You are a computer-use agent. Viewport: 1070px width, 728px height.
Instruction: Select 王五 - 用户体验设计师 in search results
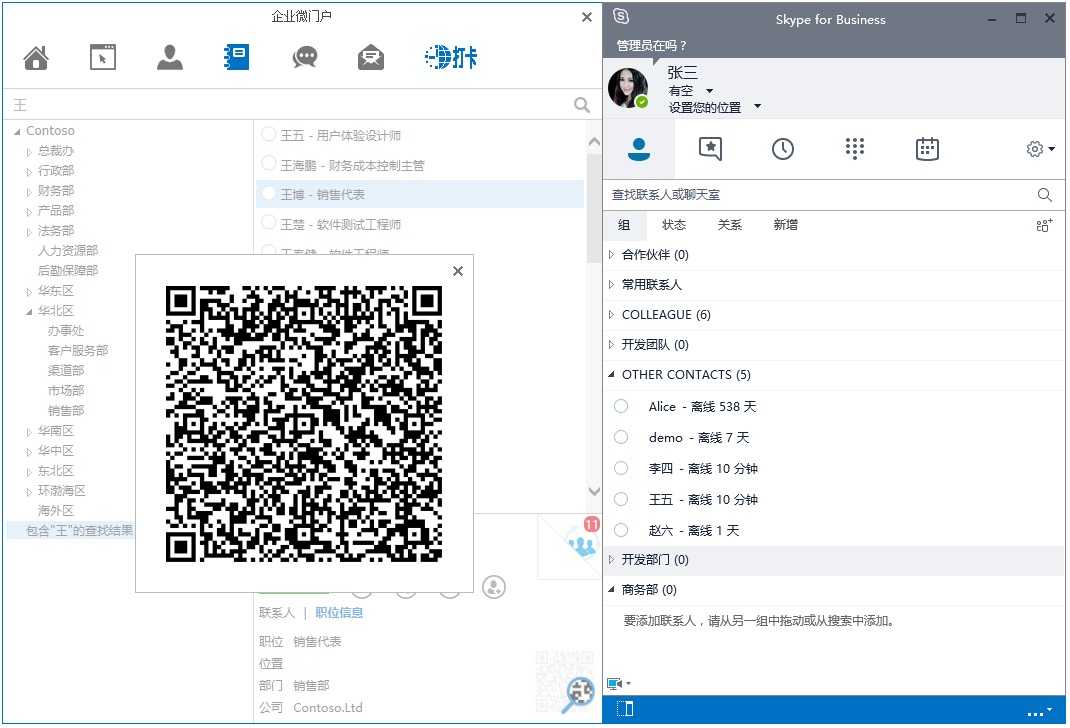[420, 135]
